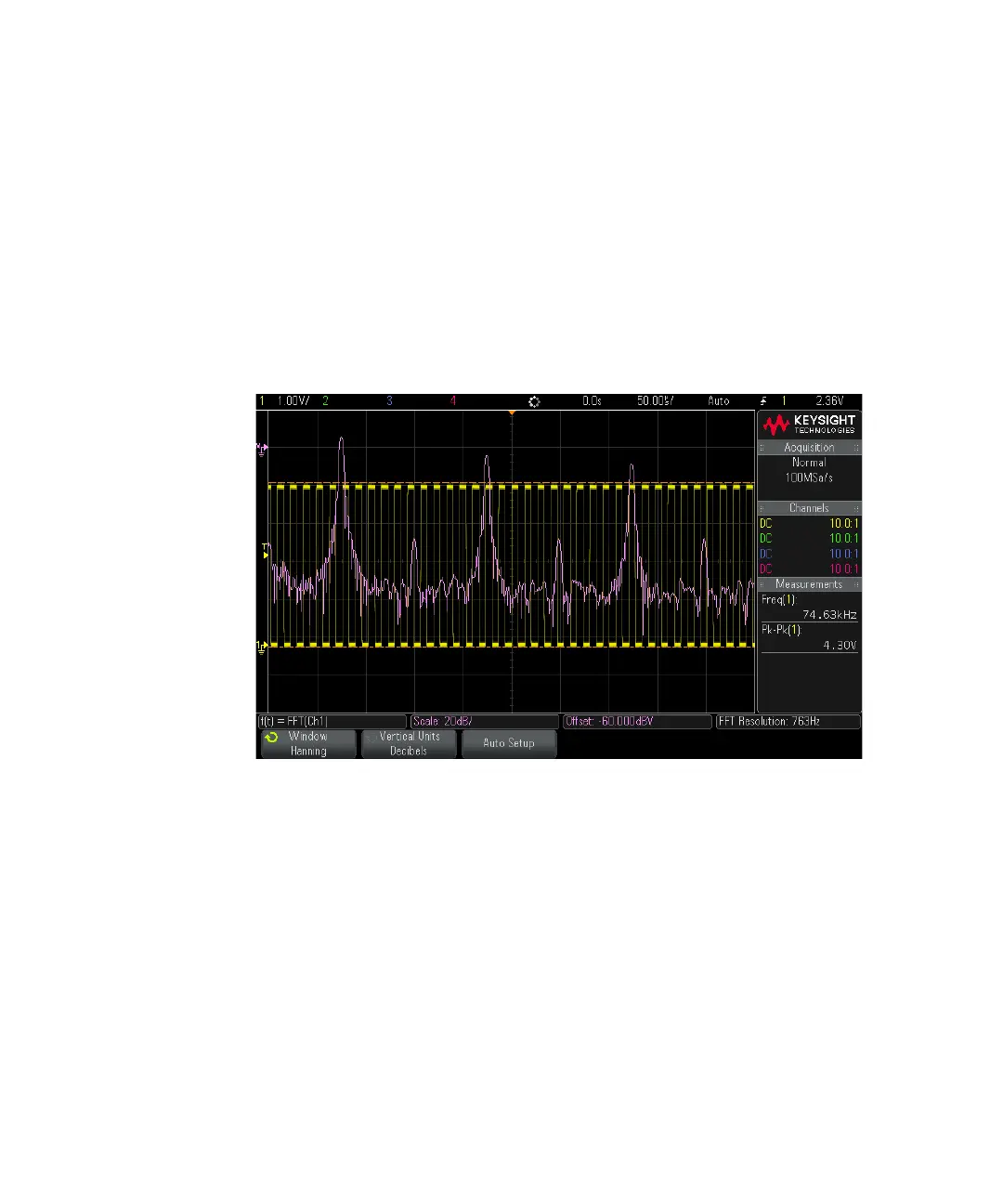Open the Measurements panel header
Viewport: 1003px width, 1204px height.
click(809, 584)
